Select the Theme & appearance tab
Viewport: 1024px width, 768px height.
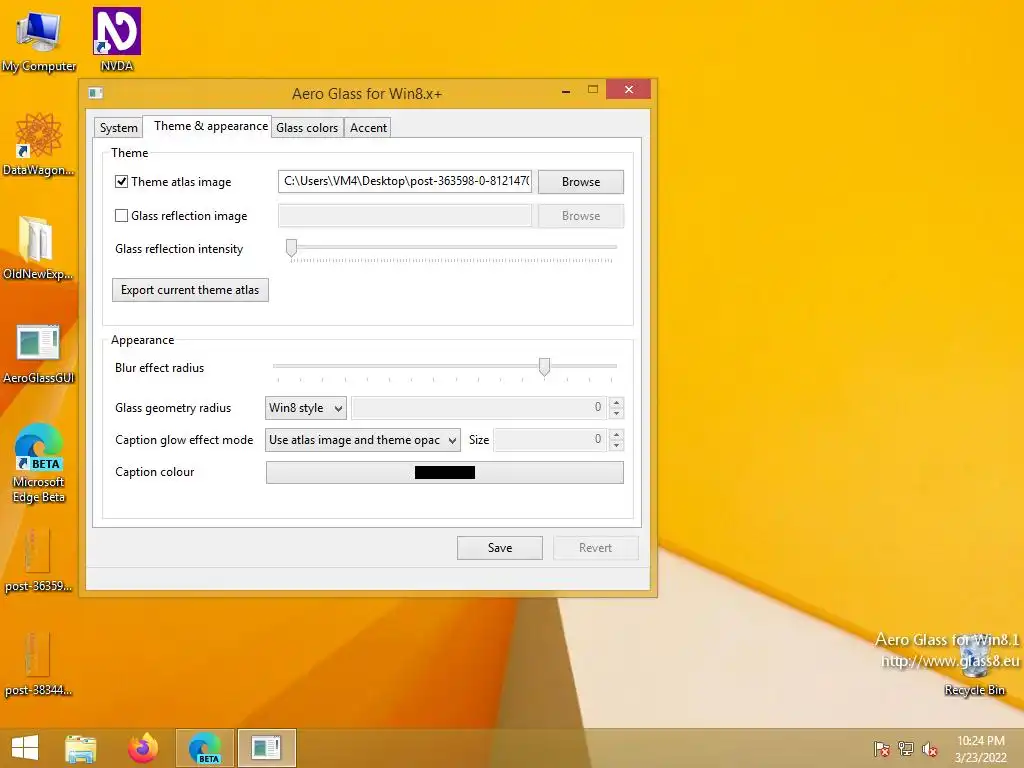tap(210, 125)
